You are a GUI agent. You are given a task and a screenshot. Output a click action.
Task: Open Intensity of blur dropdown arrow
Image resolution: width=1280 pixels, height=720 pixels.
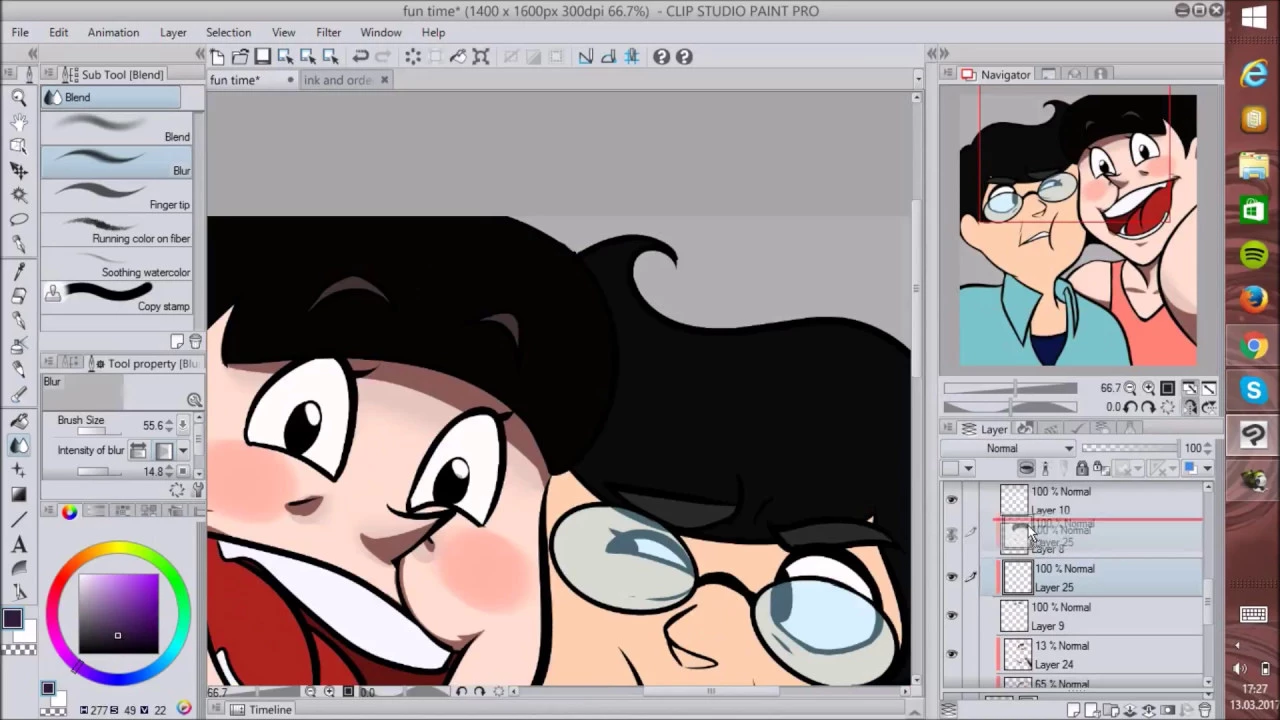183,451
